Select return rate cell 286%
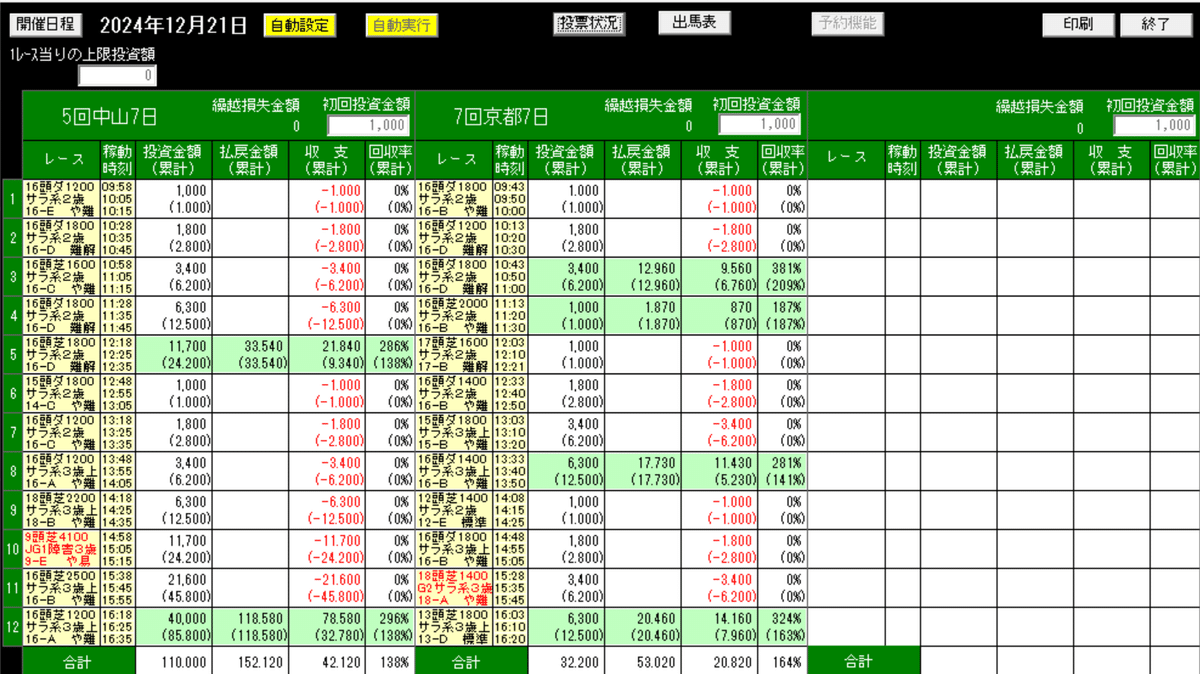This screenshot has height=674, width=1200. [390, 354]
